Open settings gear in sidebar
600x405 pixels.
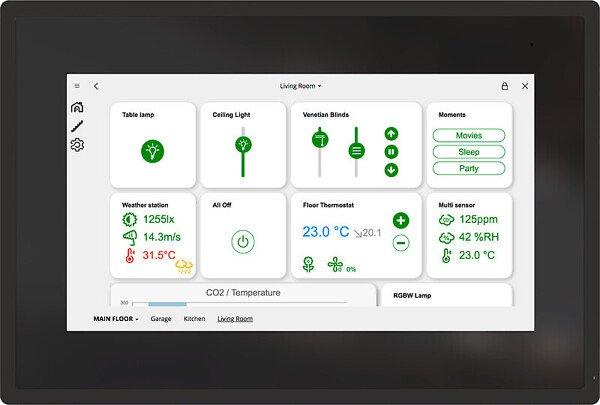(x=77, y=145)
